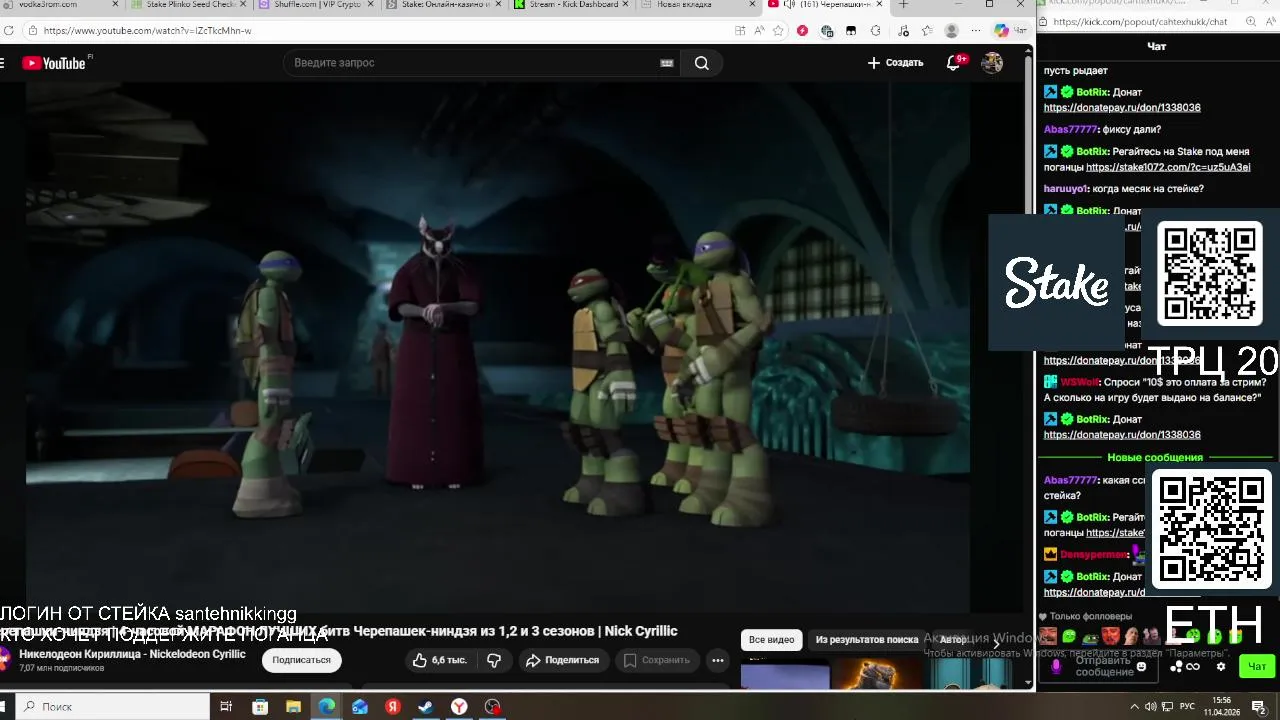Select Из результатов поиска filter chip
Image resolution: width=1280 pixels, height=720 pixels.
866,640
